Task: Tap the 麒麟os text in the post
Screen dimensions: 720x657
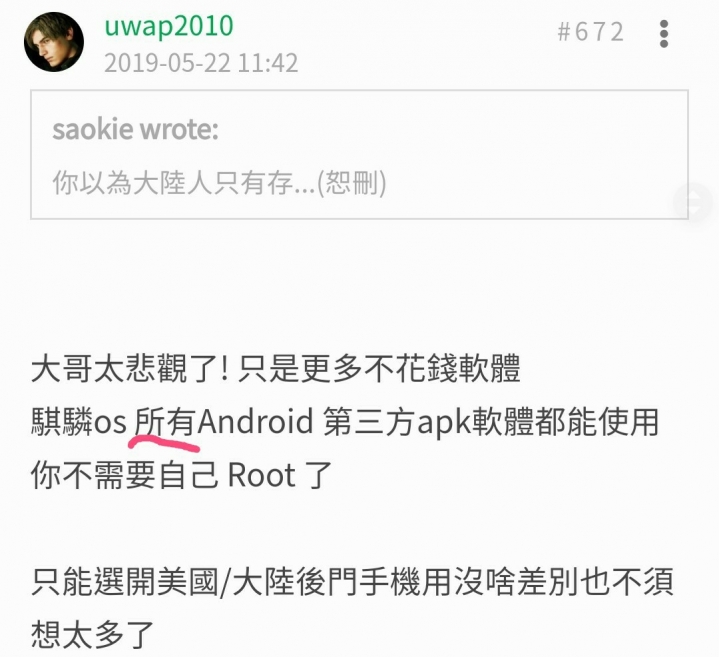Action: [79, 421]
